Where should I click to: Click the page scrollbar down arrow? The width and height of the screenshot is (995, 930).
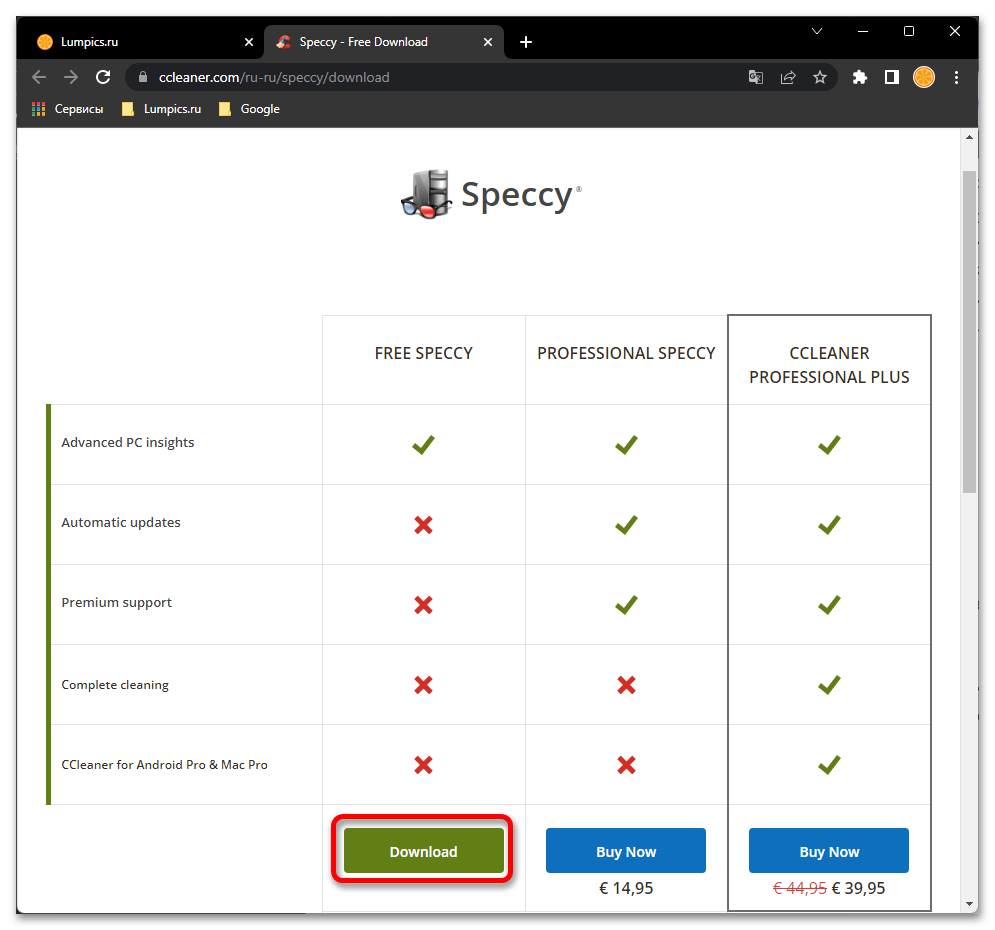point(969,903)
